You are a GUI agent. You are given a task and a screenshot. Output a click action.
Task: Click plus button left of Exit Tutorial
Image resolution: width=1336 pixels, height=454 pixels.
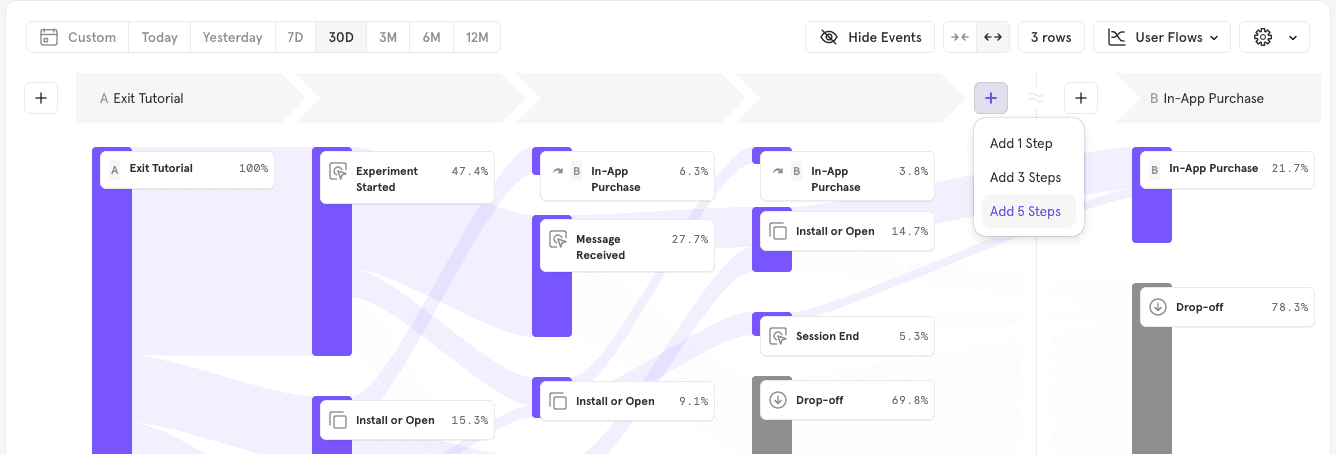point(41,98)
